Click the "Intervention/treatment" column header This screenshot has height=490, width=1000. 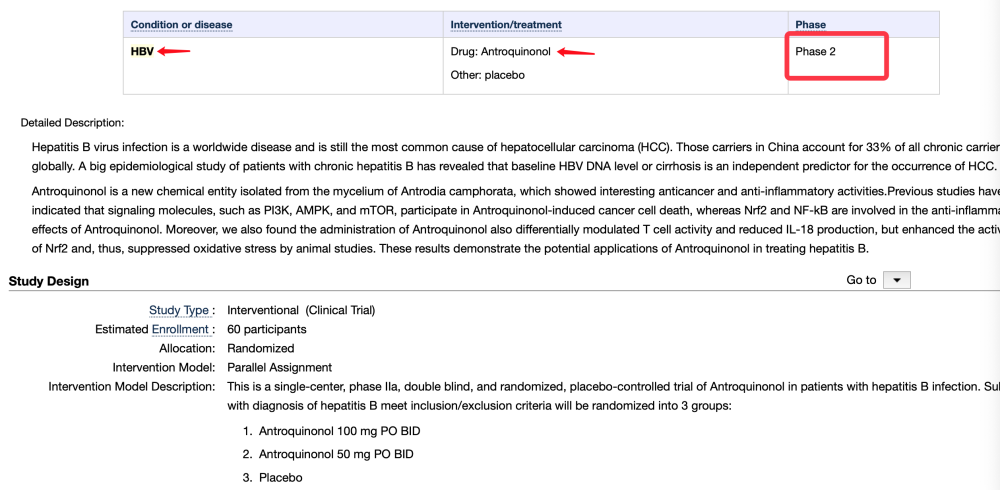pos(506,24)
